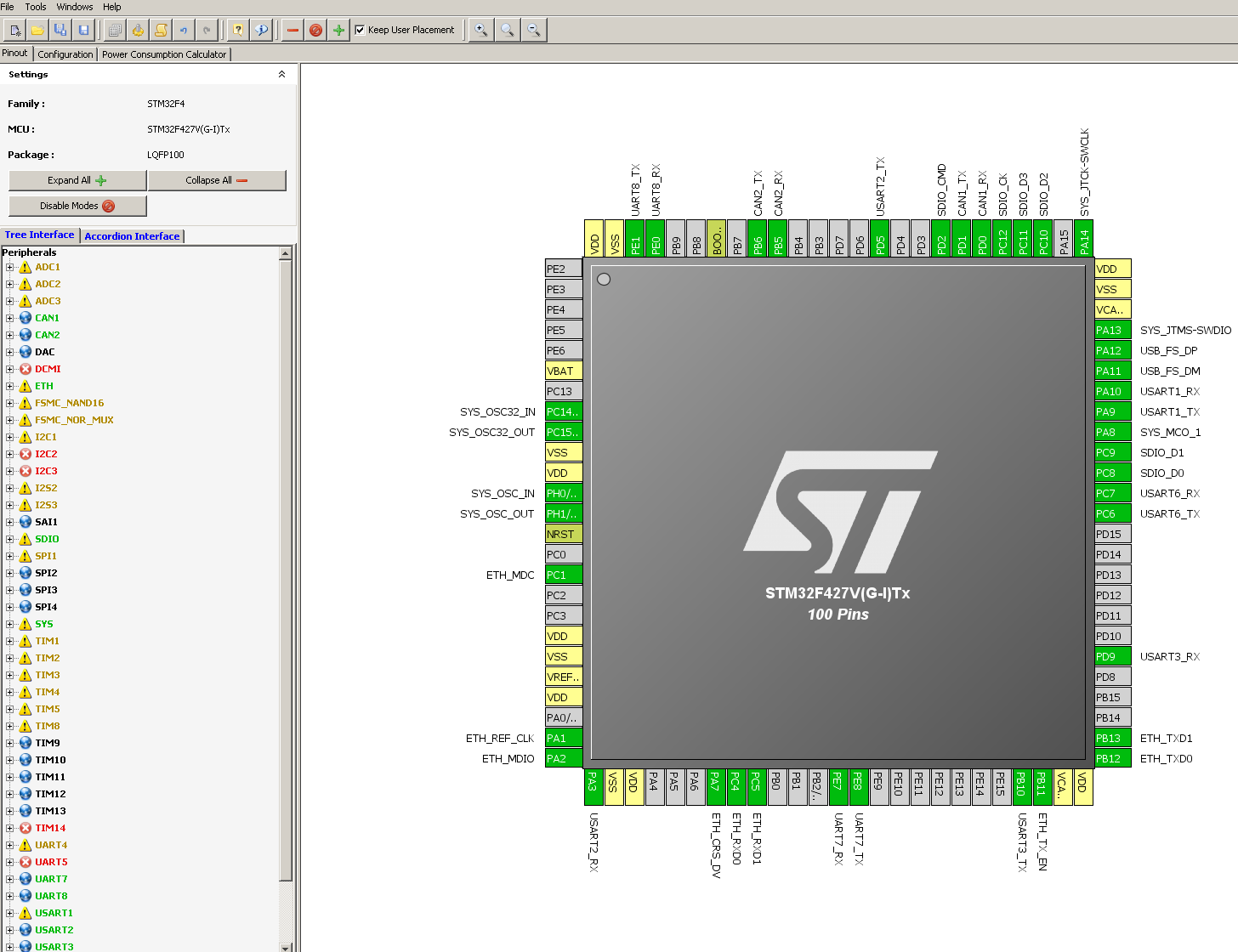Click the peripherals list scrollbar down arrow
Screen dimensions: 1238x952
(x=286, y=946)
